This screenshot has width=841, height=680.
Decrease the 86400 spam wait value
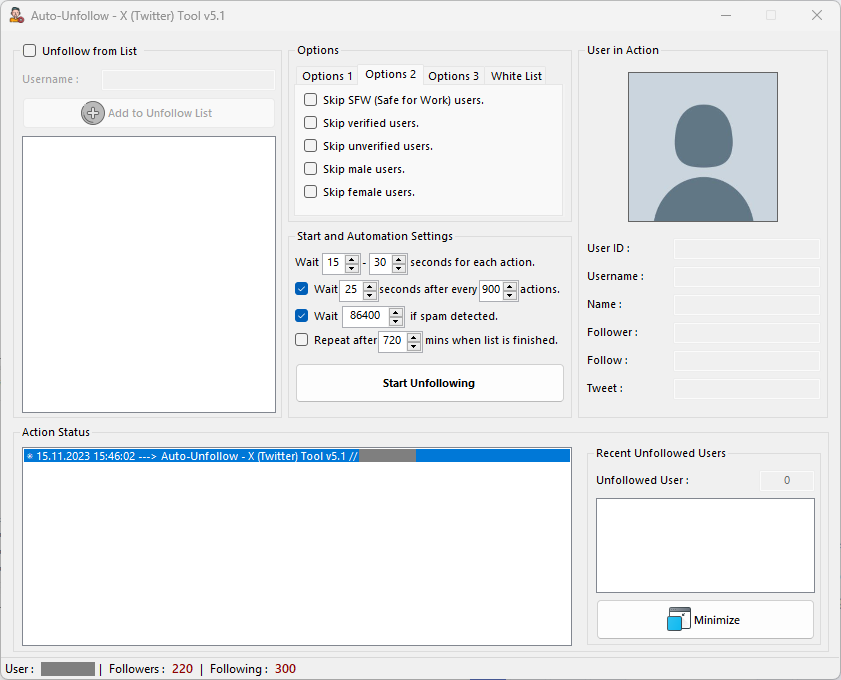(x=396, y=321)
